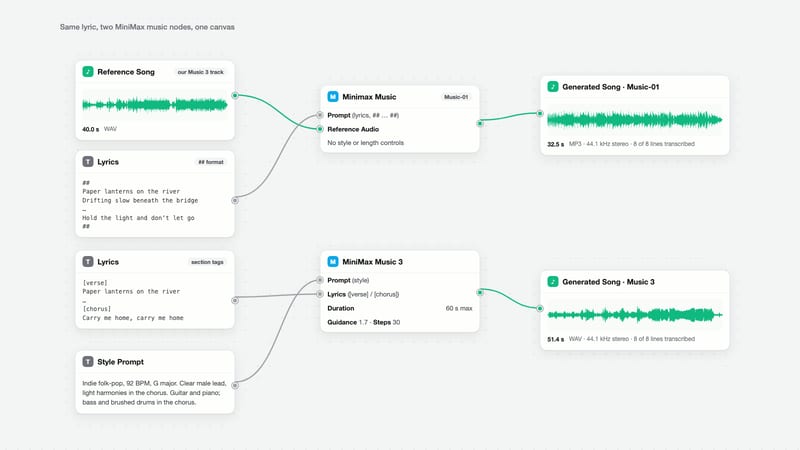This screenshot has height=450, width=800.
Task: Click 'Carry me home, carry me home' line
Action: pyautogui.click(x=133, y=318)
